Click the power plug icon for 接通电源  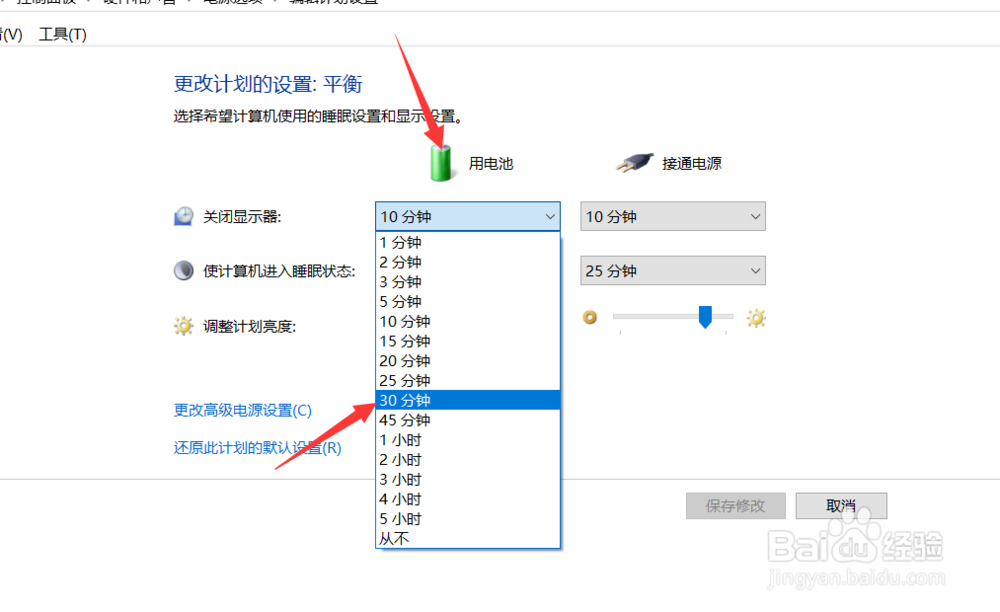pyautogui.click(x=632, y=163)
